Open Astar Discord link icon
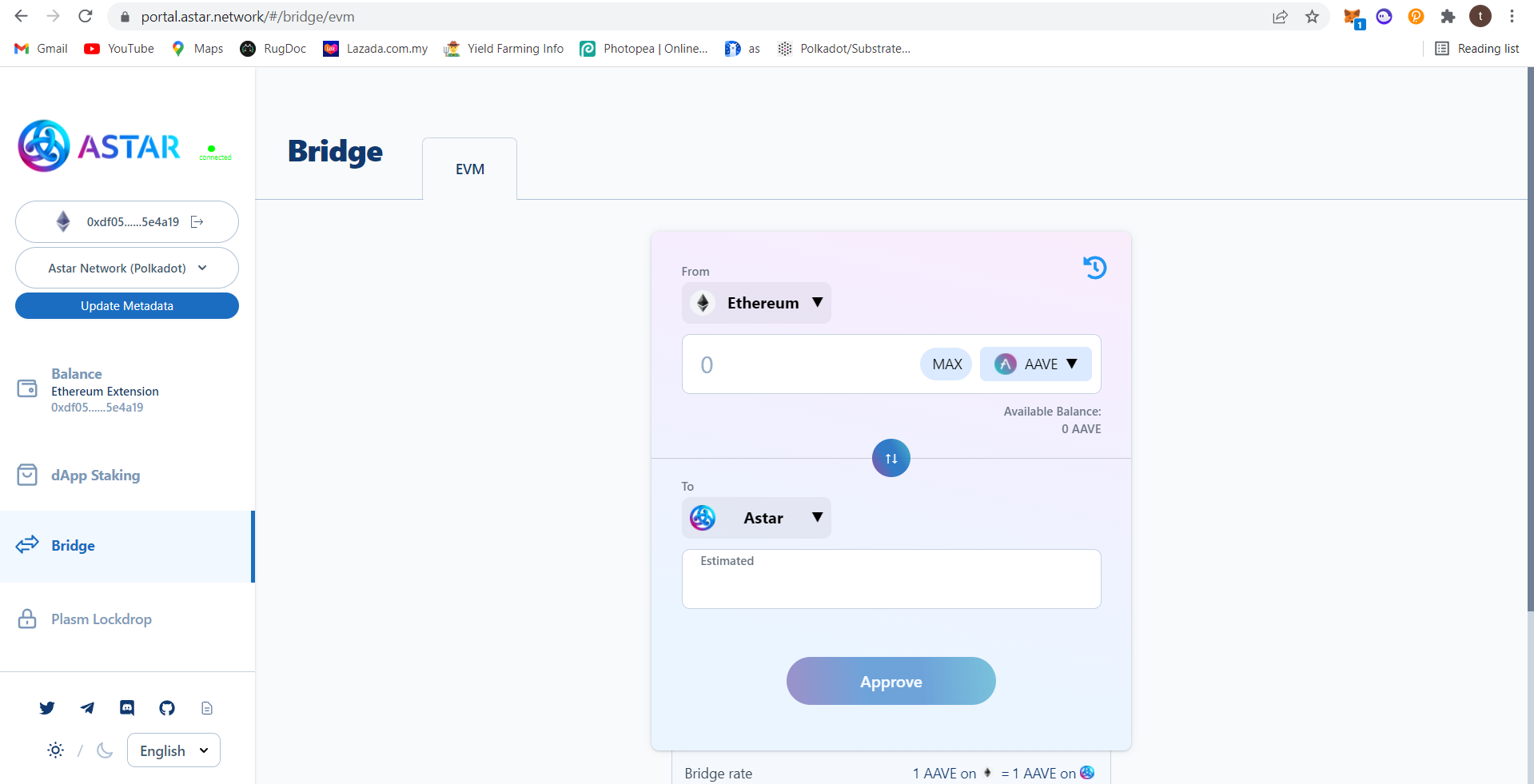Image resolution: width=1534 pixels, height=784 pixels. pyautogui.click(x=127, y=707)
